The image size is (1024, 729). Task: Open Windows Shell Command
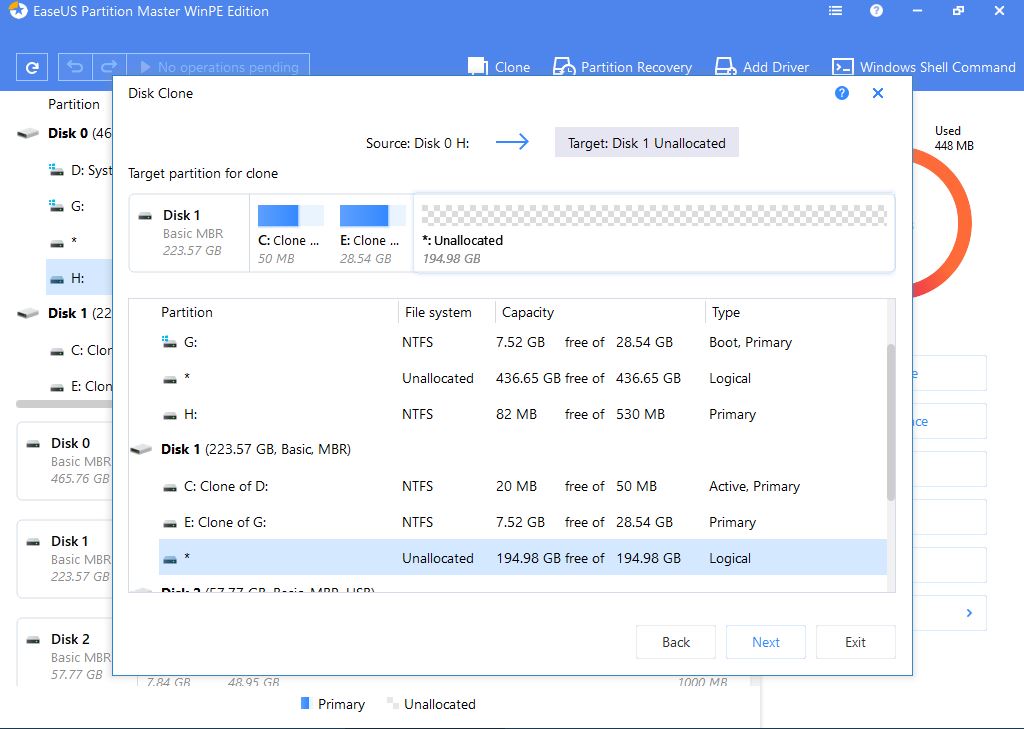[924, 67]
